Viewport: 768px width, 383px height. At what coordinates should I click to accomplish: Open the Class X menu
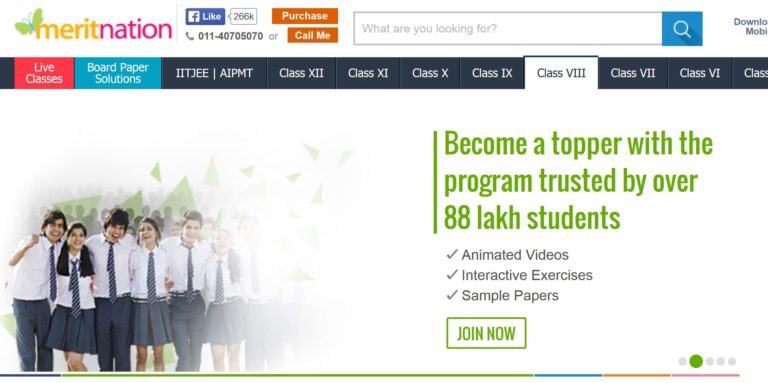tap(430, 73)
